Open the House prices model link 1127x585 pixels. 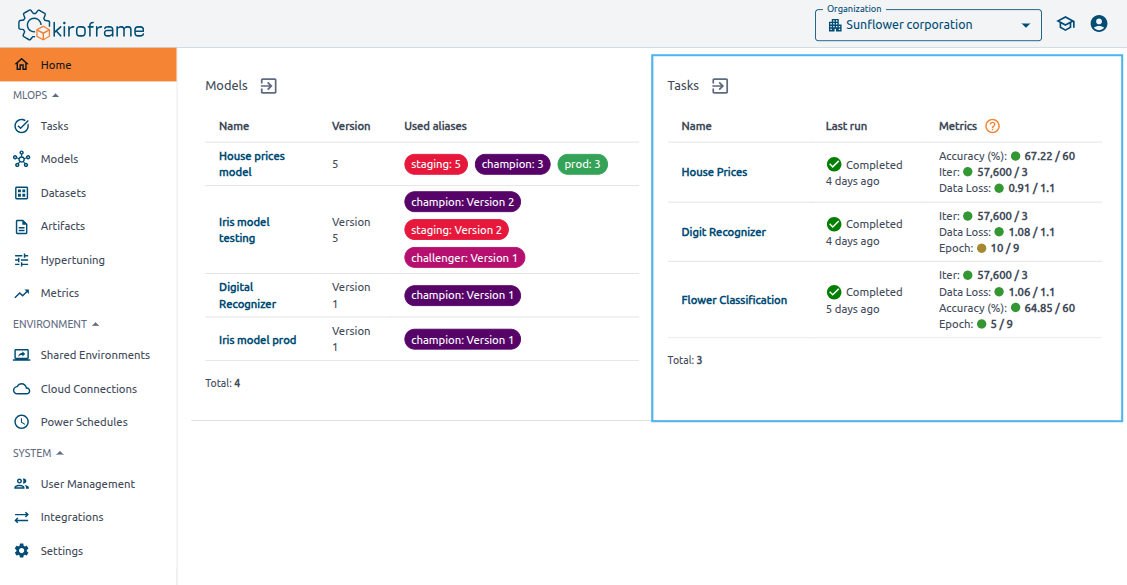pyautogui.click(x=251, y=164)
